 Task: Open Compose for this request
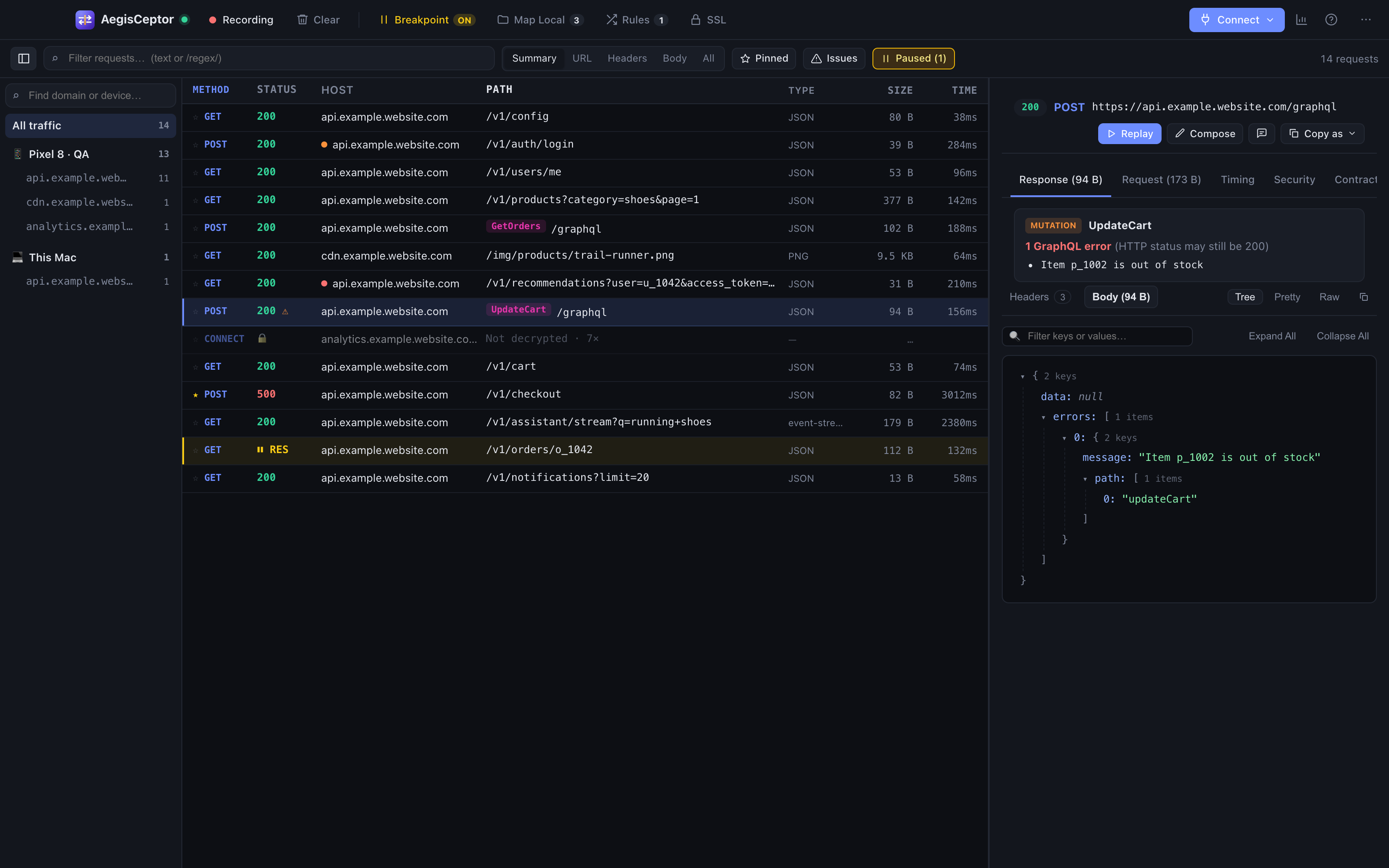[x=1205, y=133]
